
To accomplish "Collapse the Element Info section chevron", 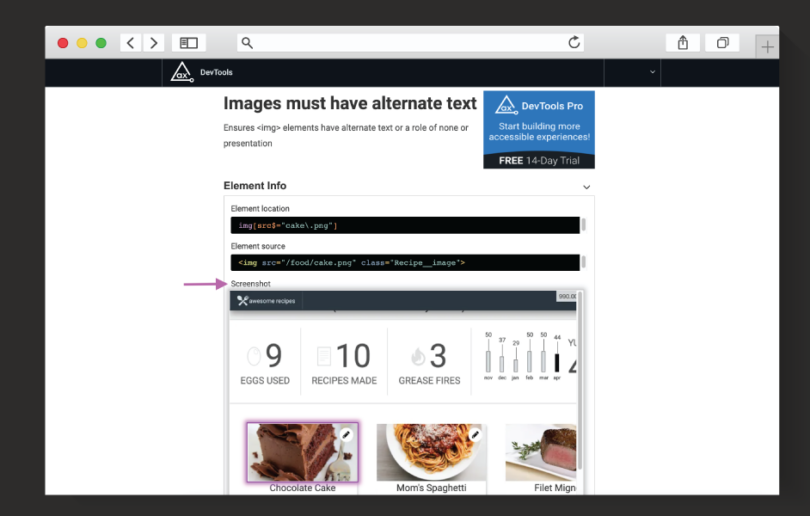I will [x=586, y=187].
